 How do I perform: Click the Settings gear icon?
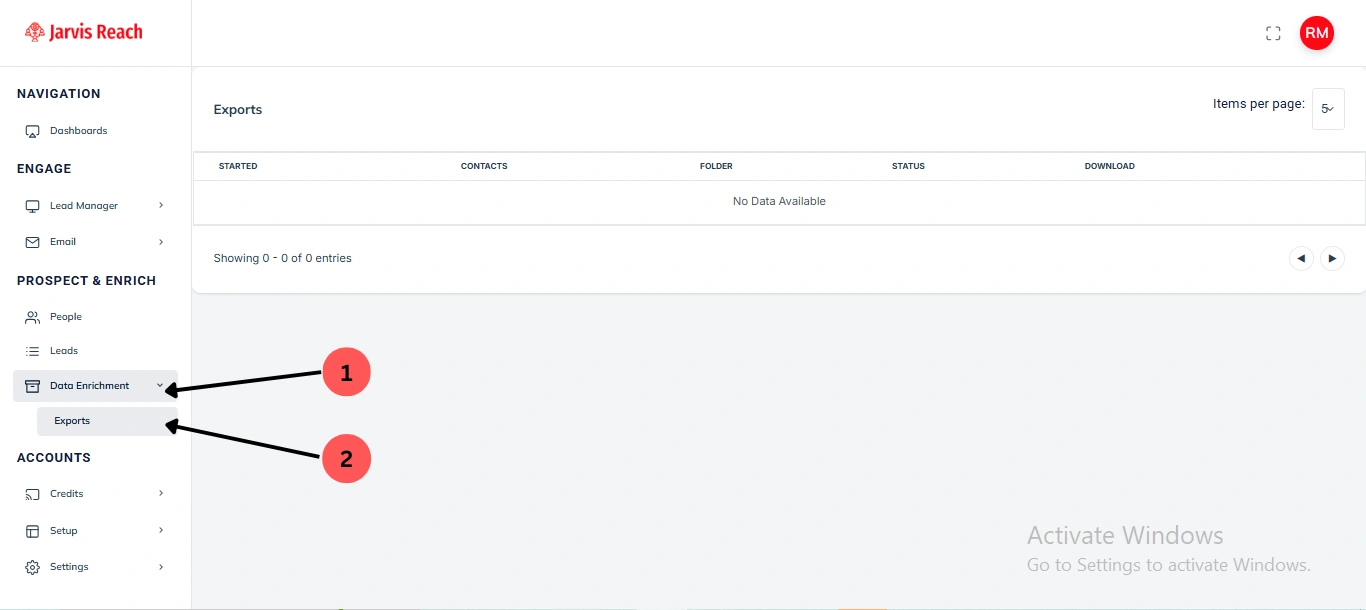(x=32, y=567)
